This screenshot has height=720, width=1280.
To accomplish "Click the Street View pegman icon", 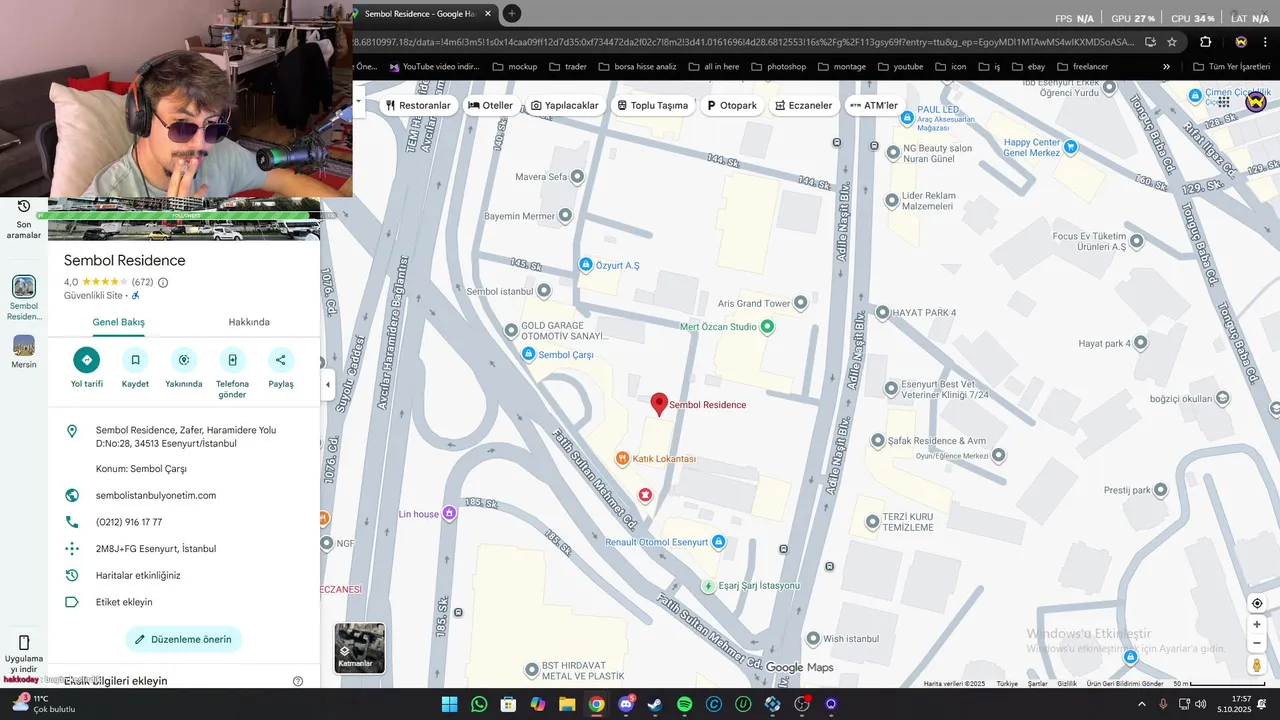I will pos(1257,665).
